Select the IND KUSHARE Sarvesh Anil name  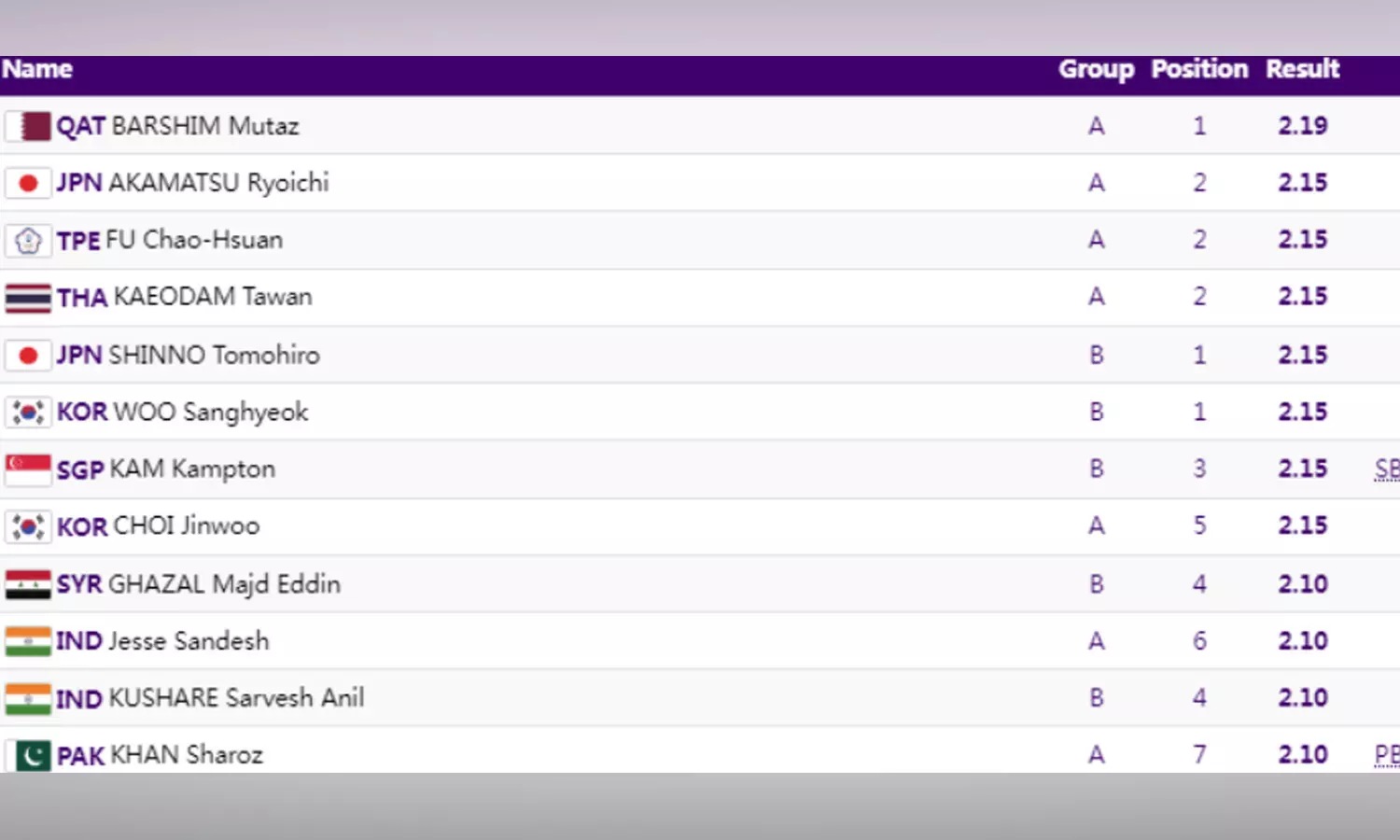(x=210, y=698)
